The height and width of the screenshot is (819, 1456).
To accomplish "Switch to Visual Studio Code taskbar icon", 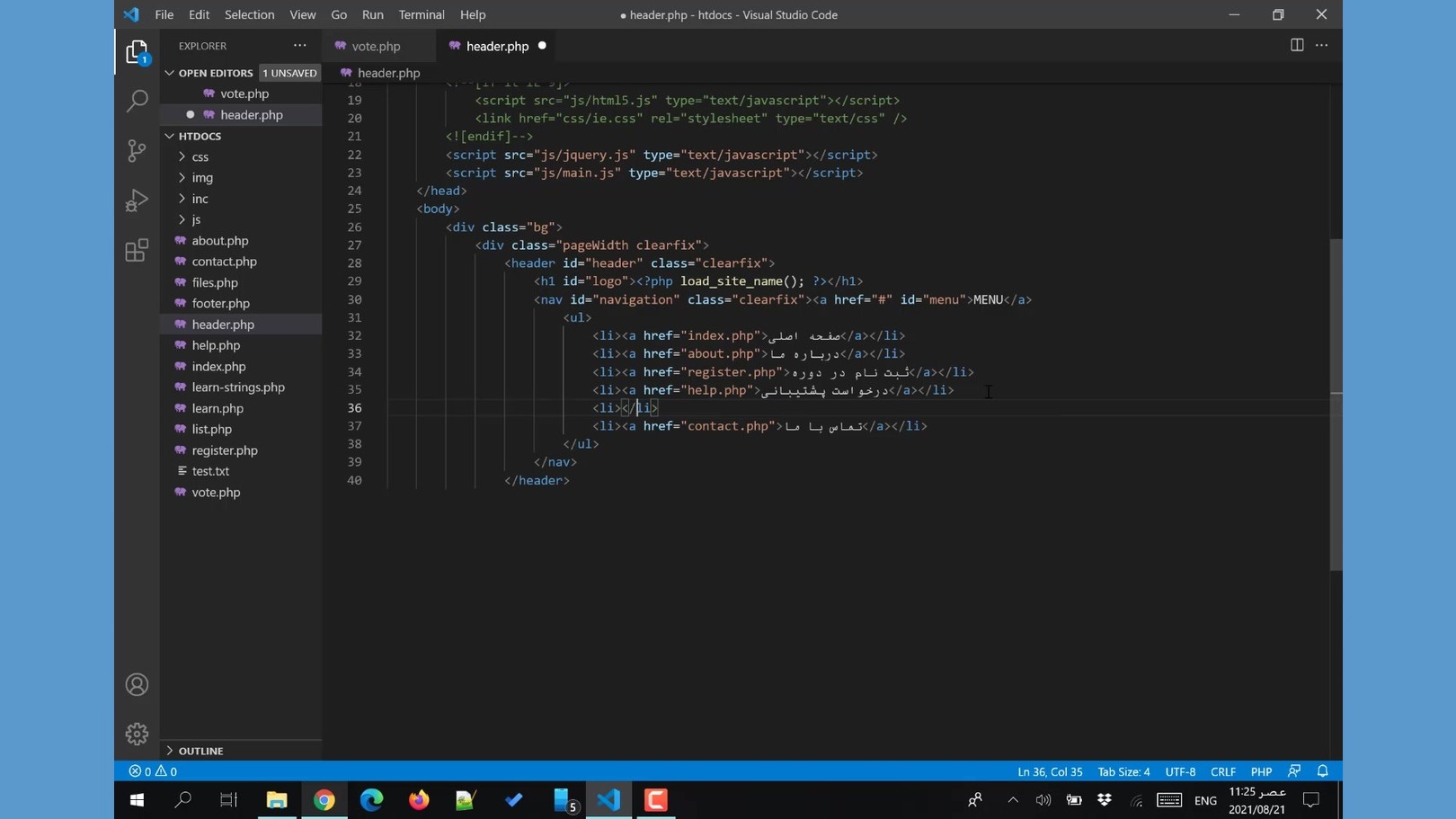I will pos(608,800).
